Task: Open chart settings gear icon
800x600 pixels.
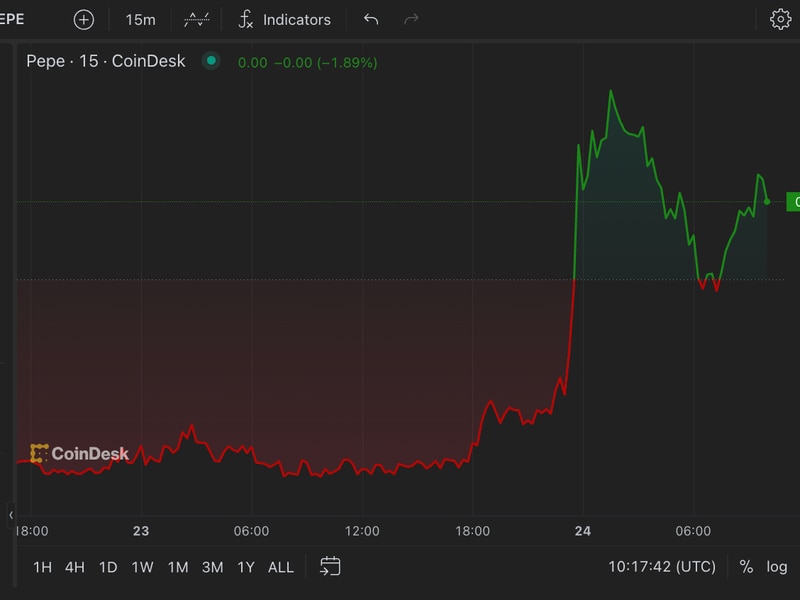Action: coord(780,19)
